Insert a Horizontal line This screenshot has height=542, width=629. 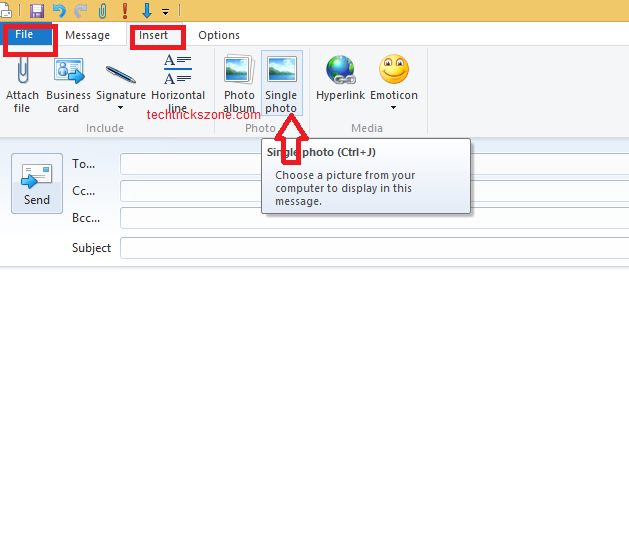point(178,84)
